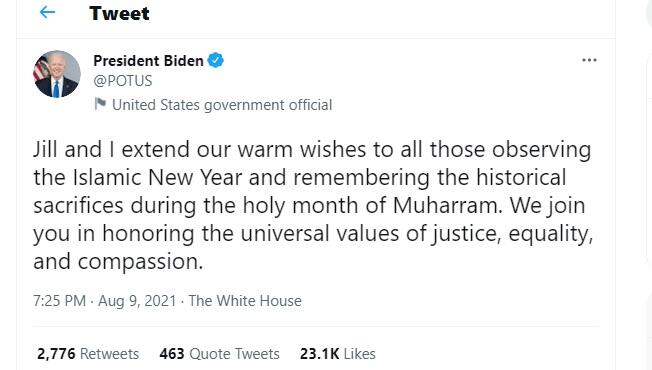Viewport: 652px width, 370px height.
Task: View the 463 Quote Tweets list
Action: 220,354
